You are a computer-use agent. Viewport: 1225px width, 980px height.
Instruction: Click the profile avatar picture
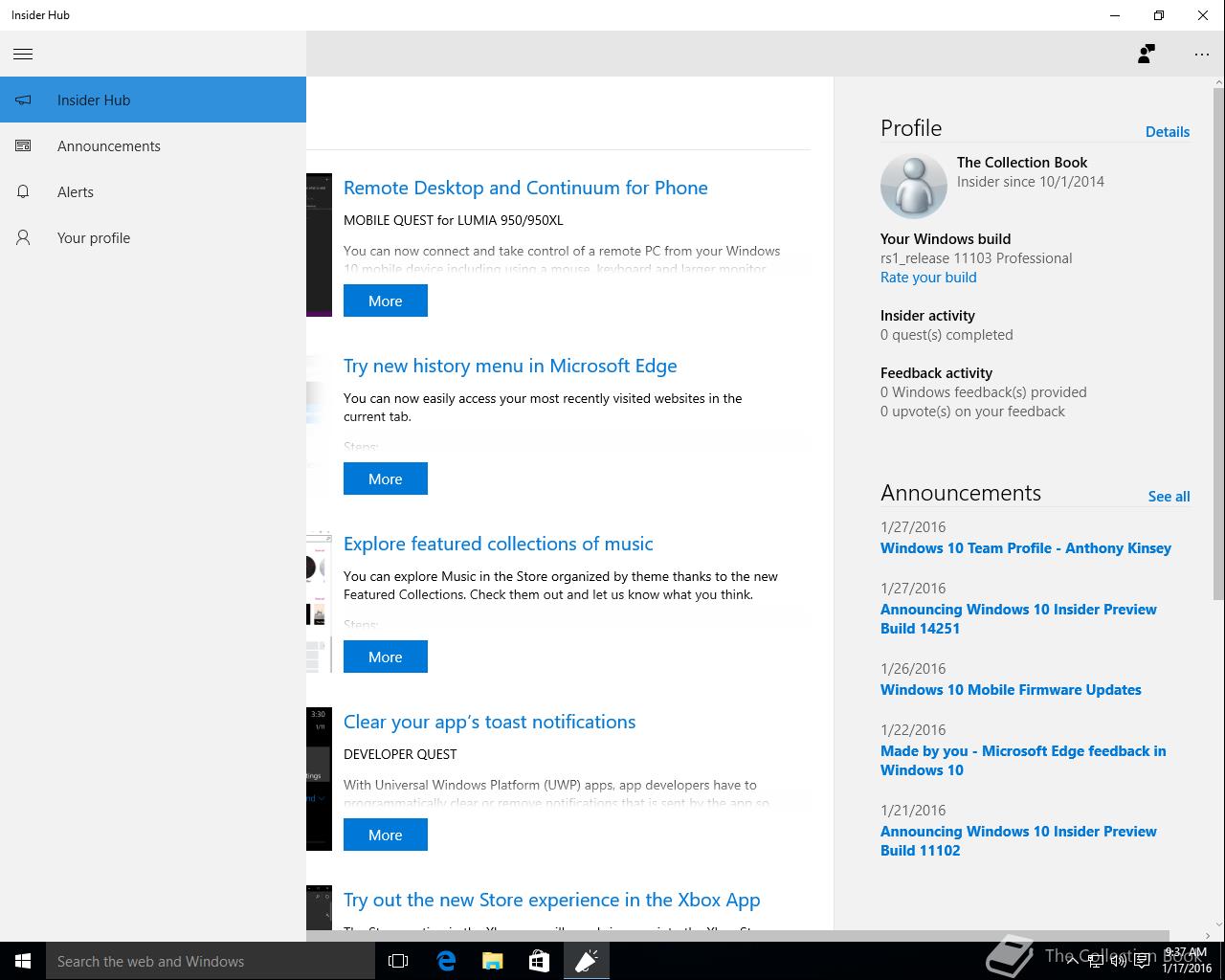click(913, 186)
